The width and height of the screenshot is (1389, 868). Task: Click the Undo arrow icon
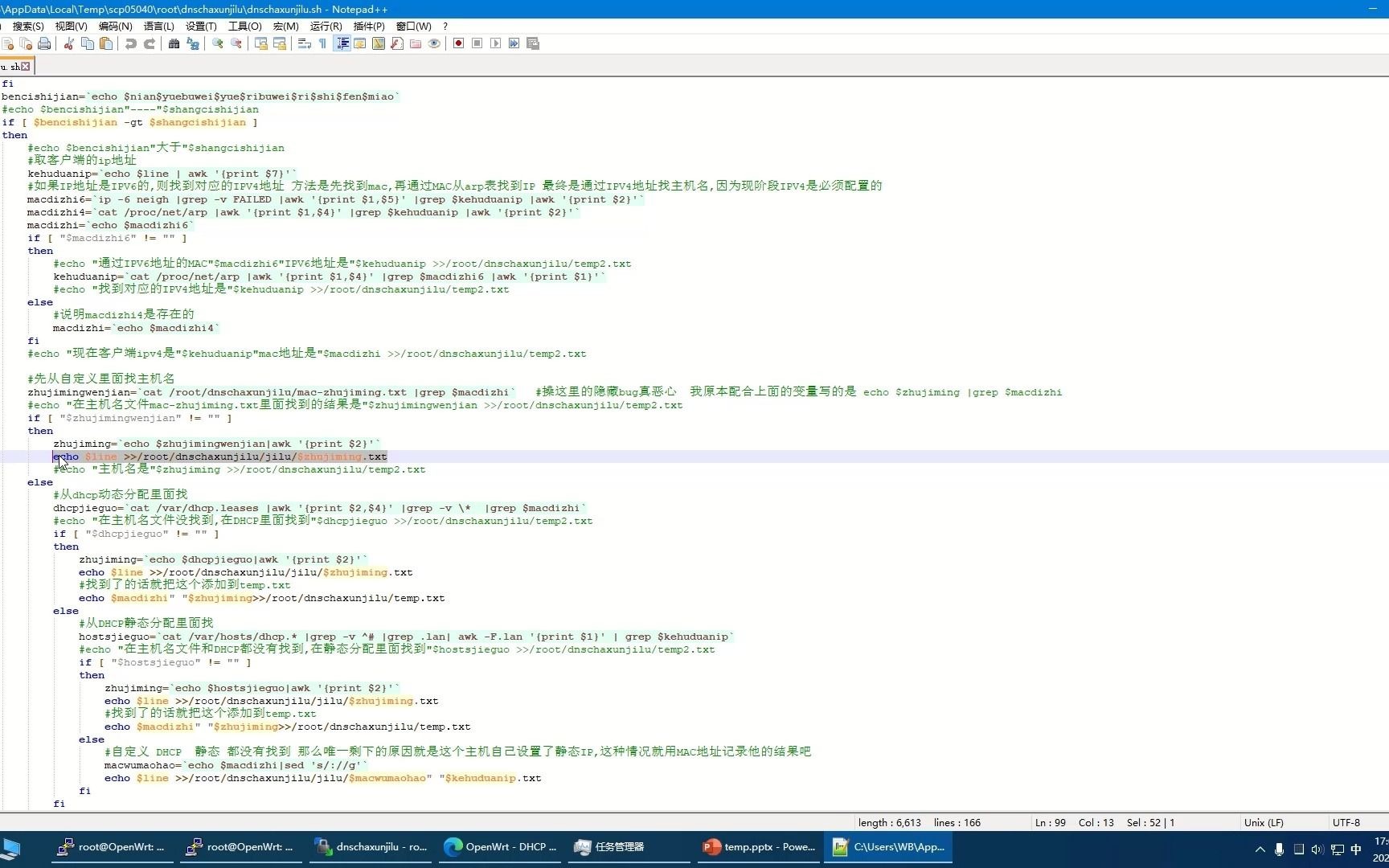[131, 43]
